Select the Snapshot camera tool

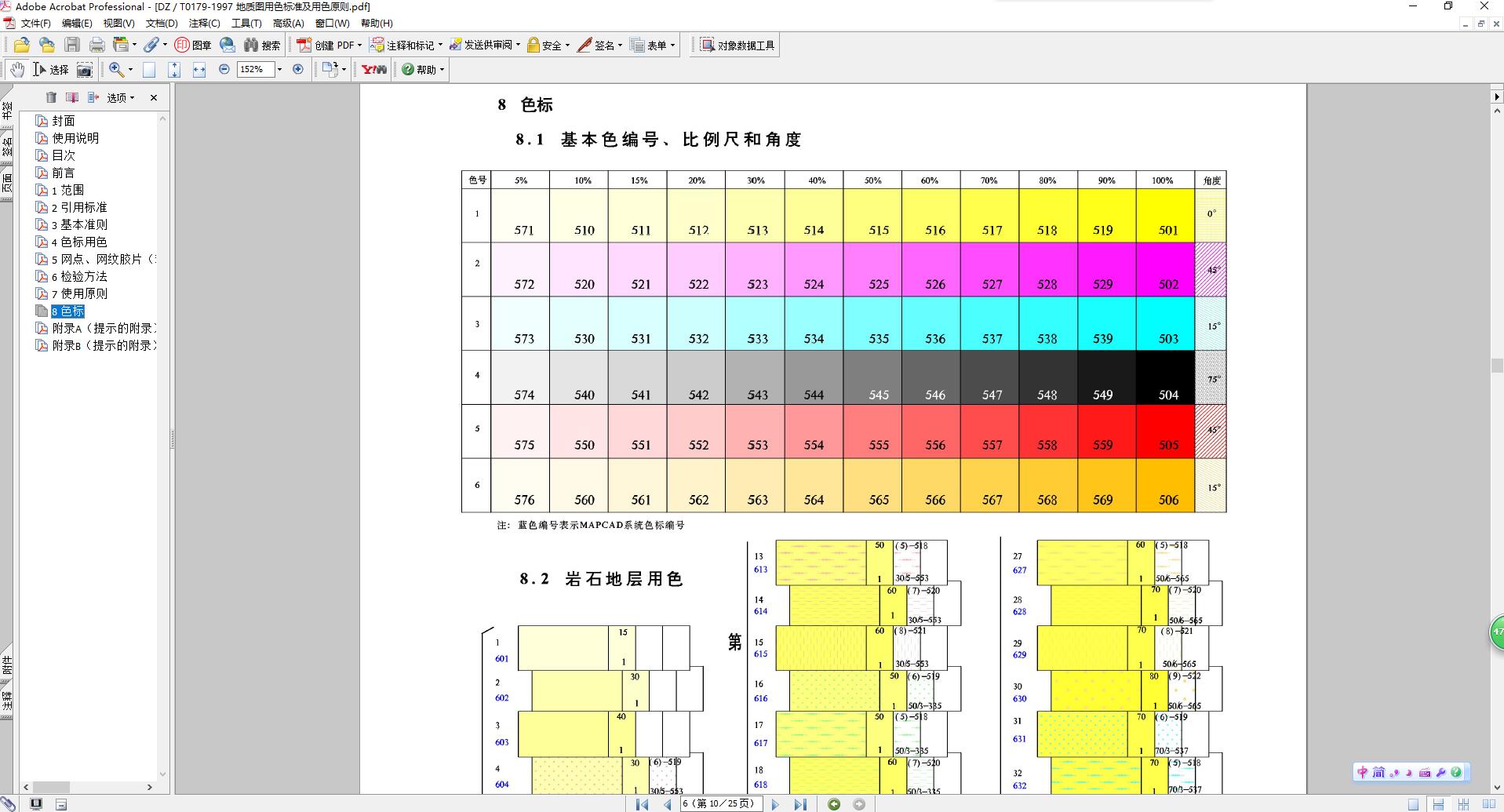tap(85, 70)
